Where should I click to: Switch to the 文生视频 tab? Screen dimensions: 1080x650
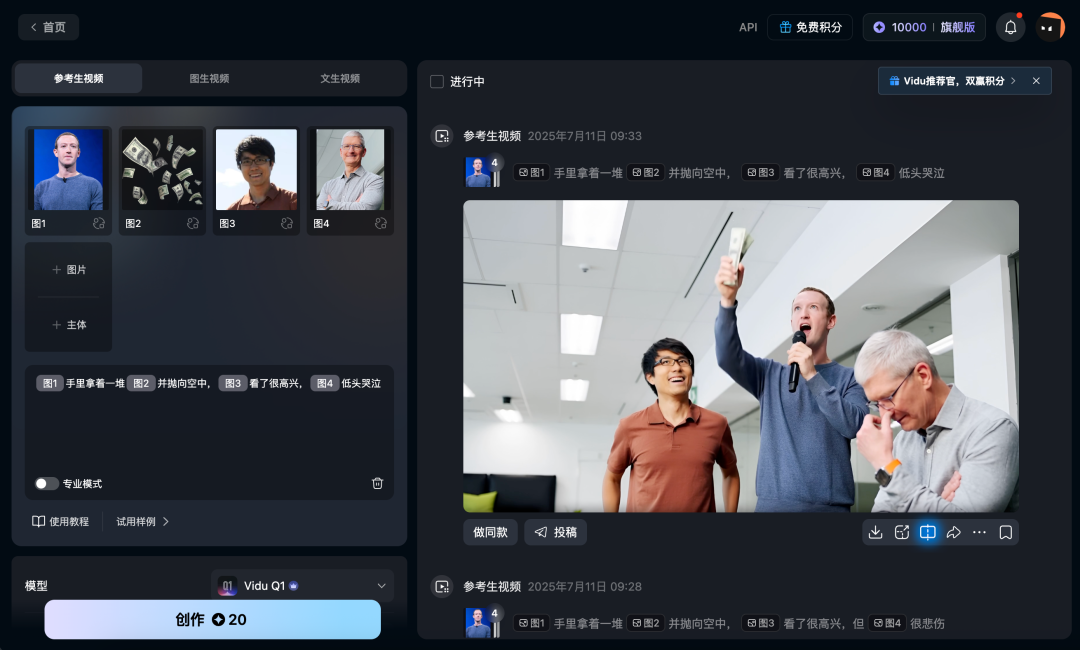(x=340, y=78)
